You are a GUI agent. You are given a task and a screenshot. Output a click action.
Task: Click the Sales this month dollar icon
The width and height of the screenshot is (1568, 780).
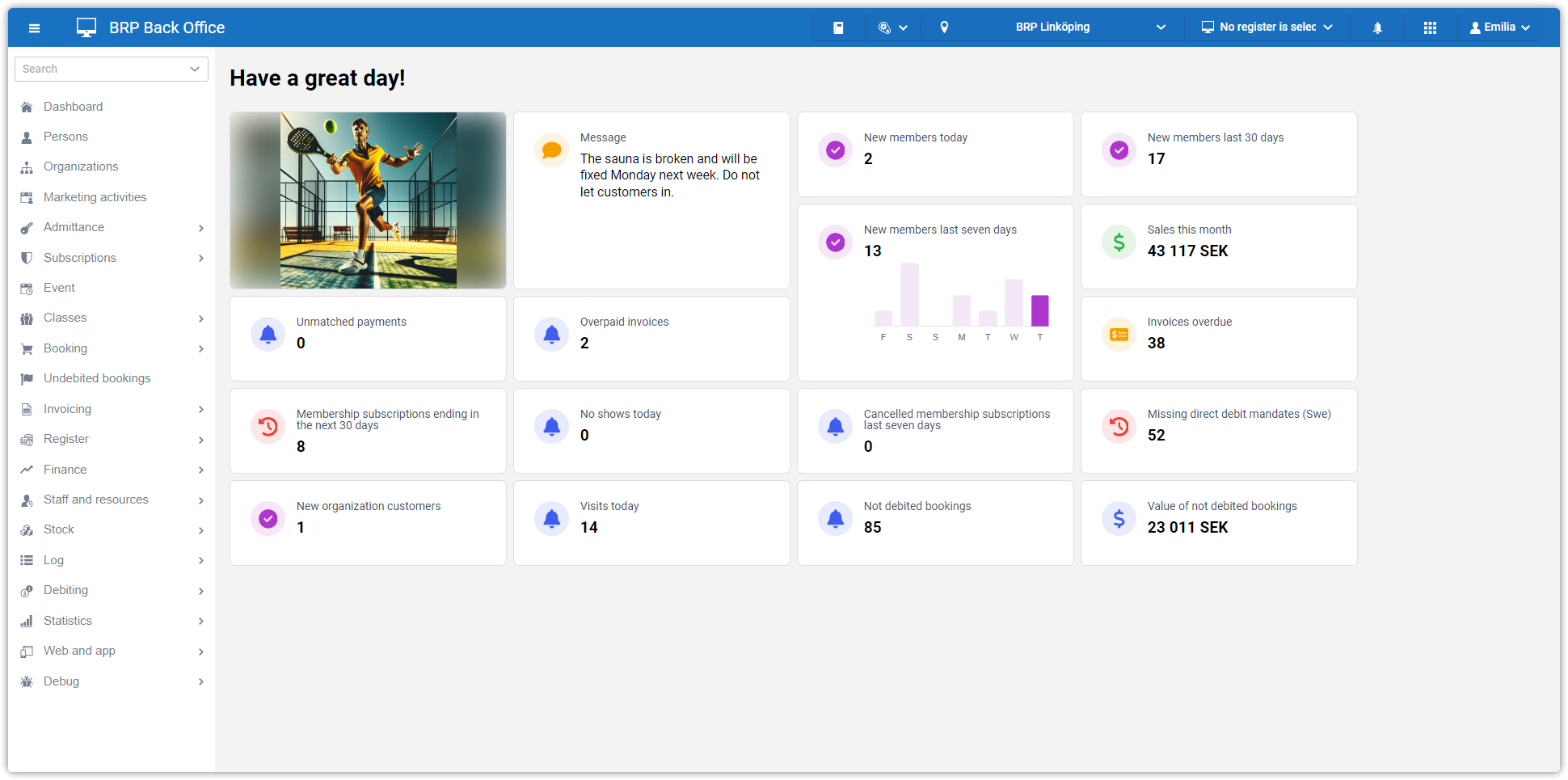coord(1119,242)
